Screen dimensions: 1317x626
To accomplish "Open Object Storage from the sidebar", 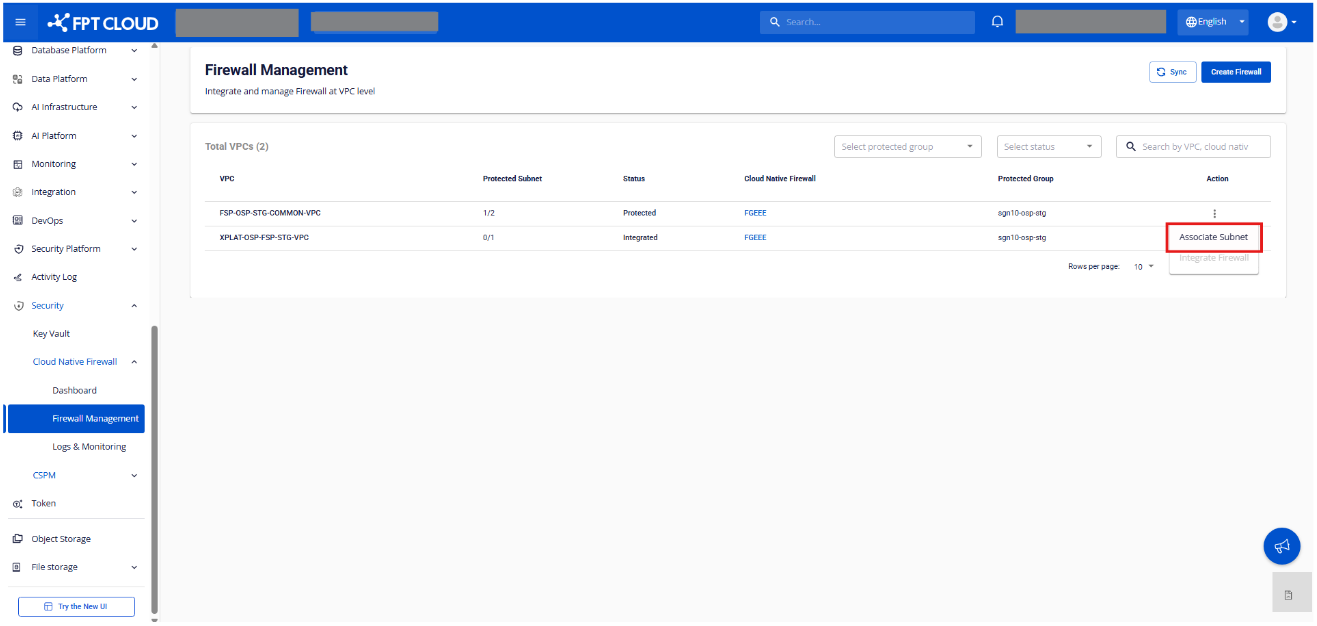I will pyautogui.click(x=60, y=539).
